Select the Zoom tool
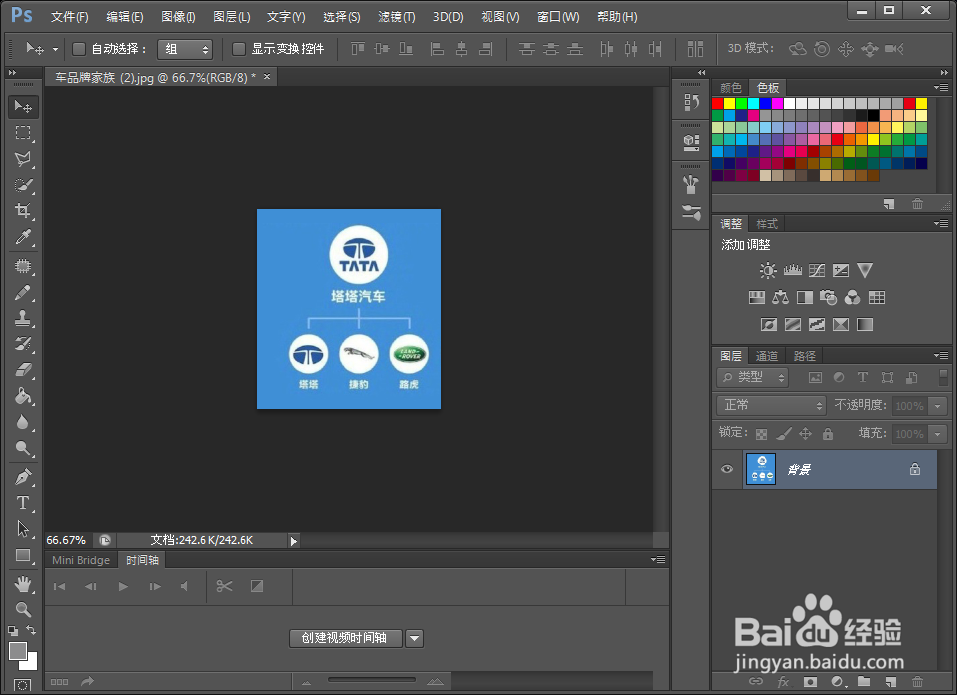The width and height of the screenshot is (957, 695). point(23,609)
